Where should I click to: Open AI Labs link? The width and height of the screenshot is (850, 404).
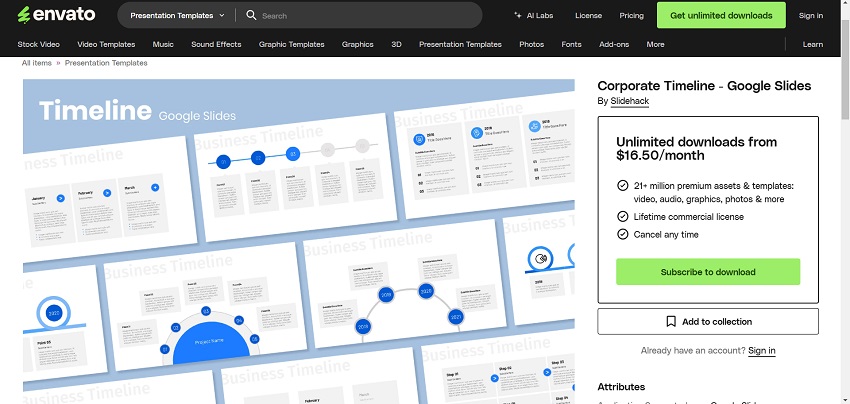[x=533, y=16]
